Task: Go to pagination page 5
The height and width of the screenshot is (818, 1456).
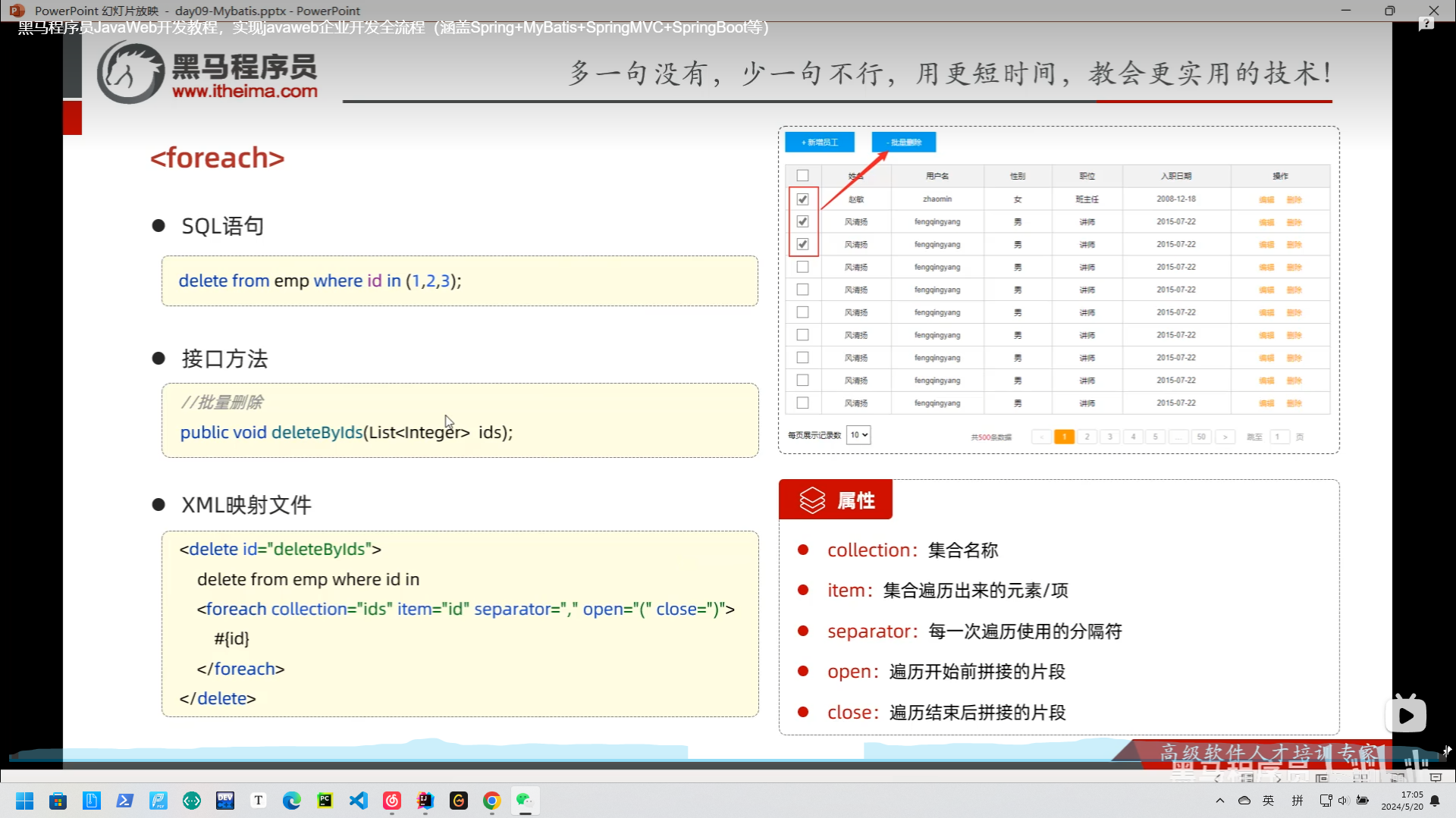Action: 1156,437
